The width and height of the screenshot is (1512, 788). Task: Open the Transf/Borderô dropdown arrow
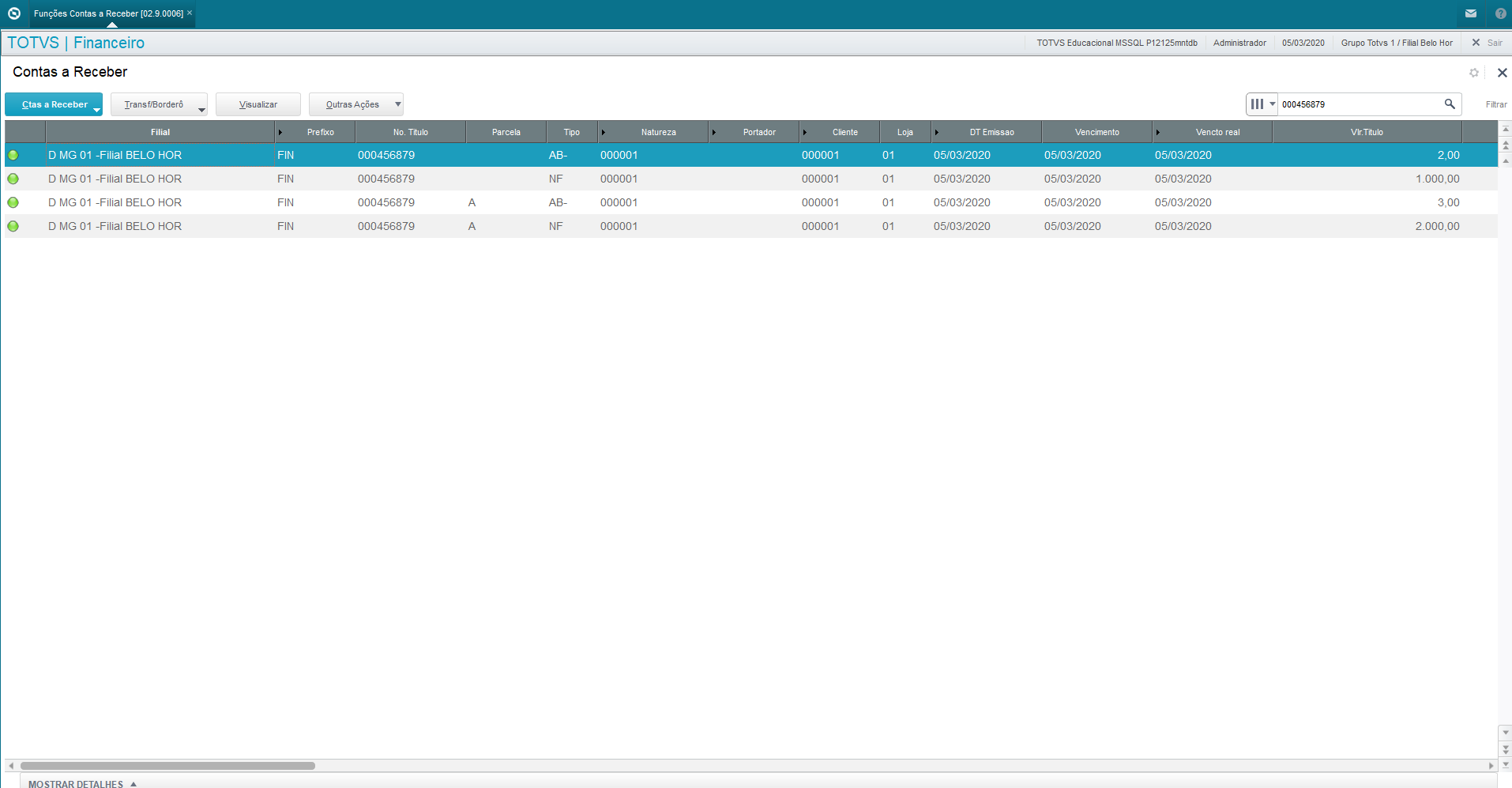tap(201, 110)
